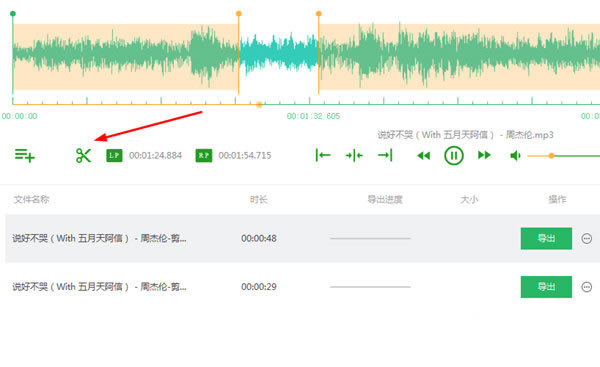
Task: Click the green start marker at waveform beginning
Action: 13,14
